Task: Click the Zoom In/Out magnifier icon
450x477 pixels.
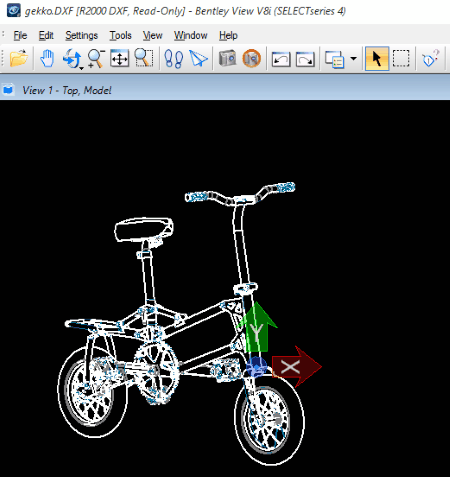Action: pyautogui.click(x=96, y=59)
